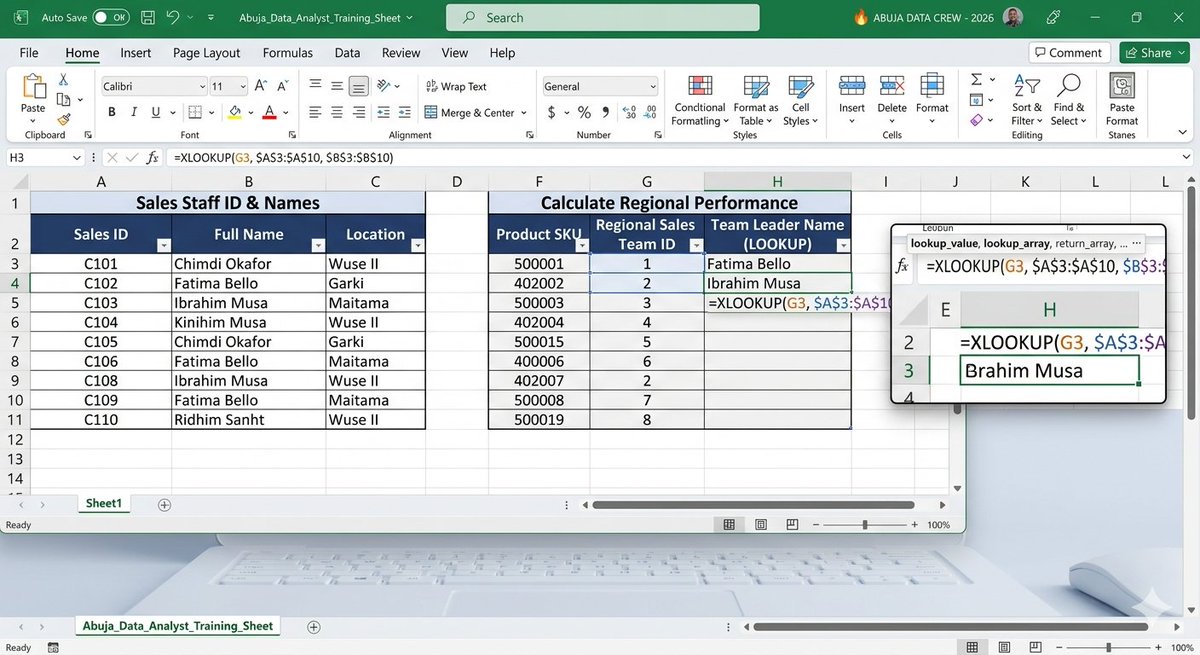Screen dimensions: 1200x655
Task: Click the Comment button
Action: point(1069,53)
